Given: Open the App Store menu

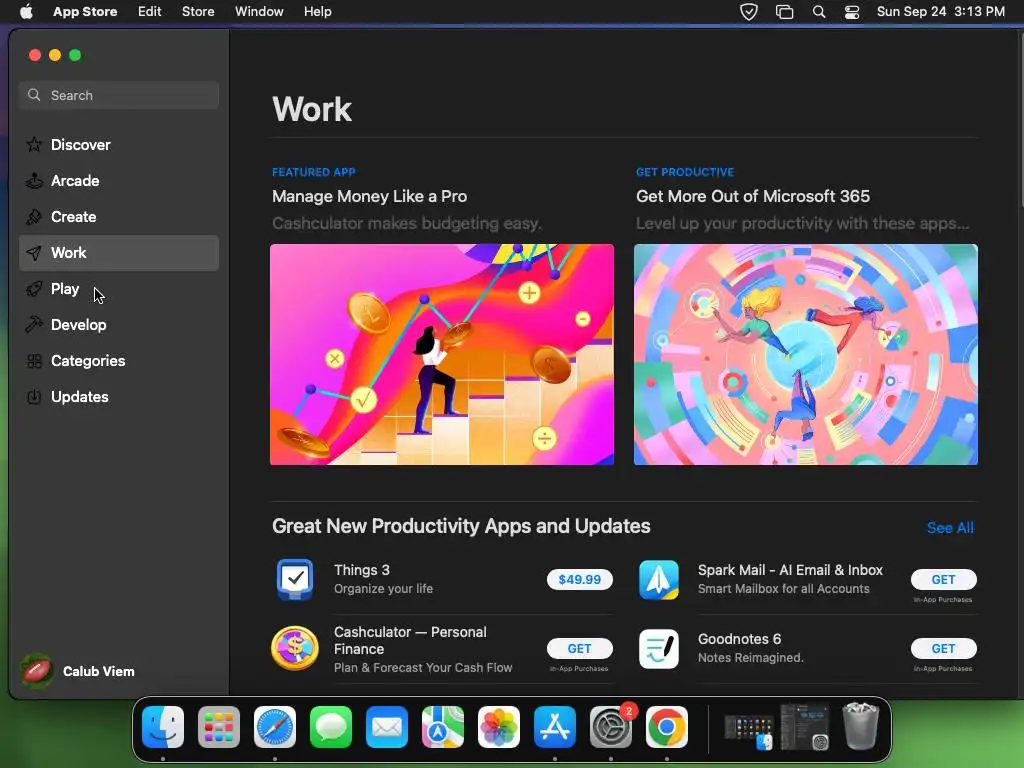Looking at the screenshot, I should (85, 12).
